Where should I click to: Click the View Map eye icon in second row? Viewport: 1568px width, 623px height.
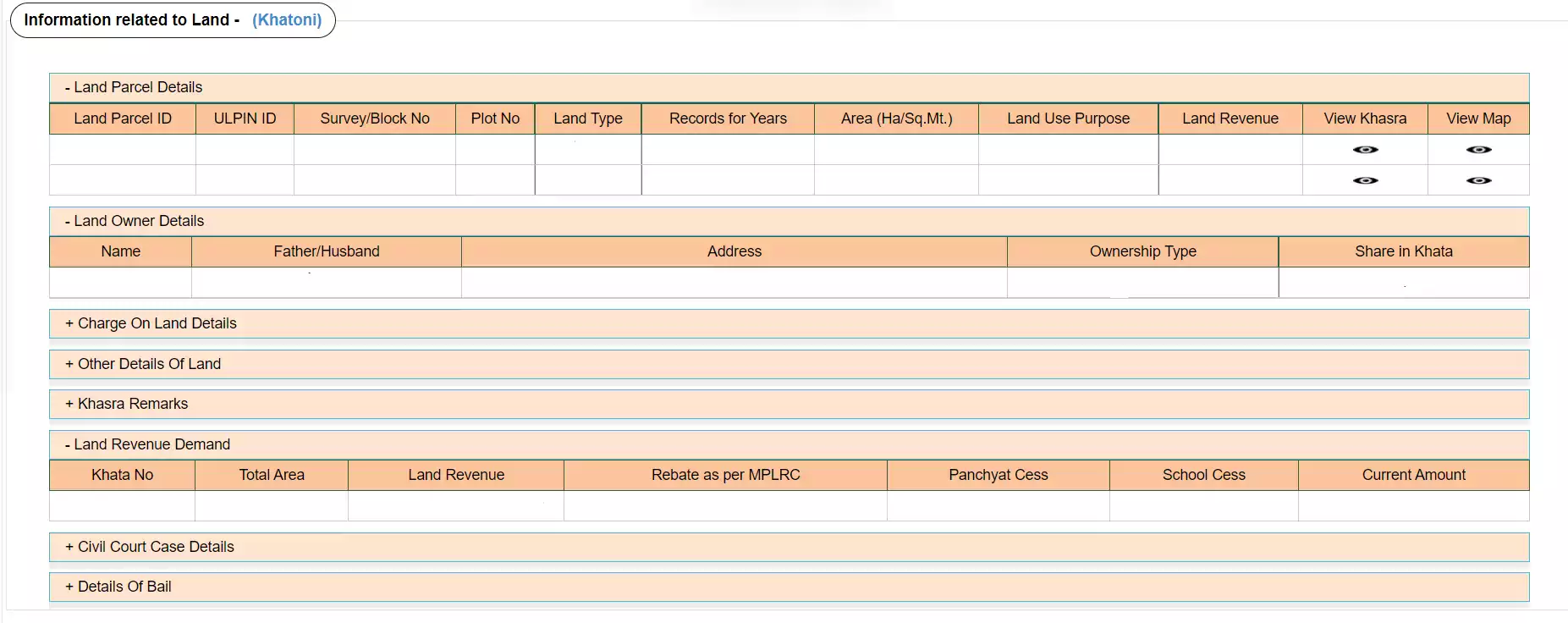tap(1478, 180)
